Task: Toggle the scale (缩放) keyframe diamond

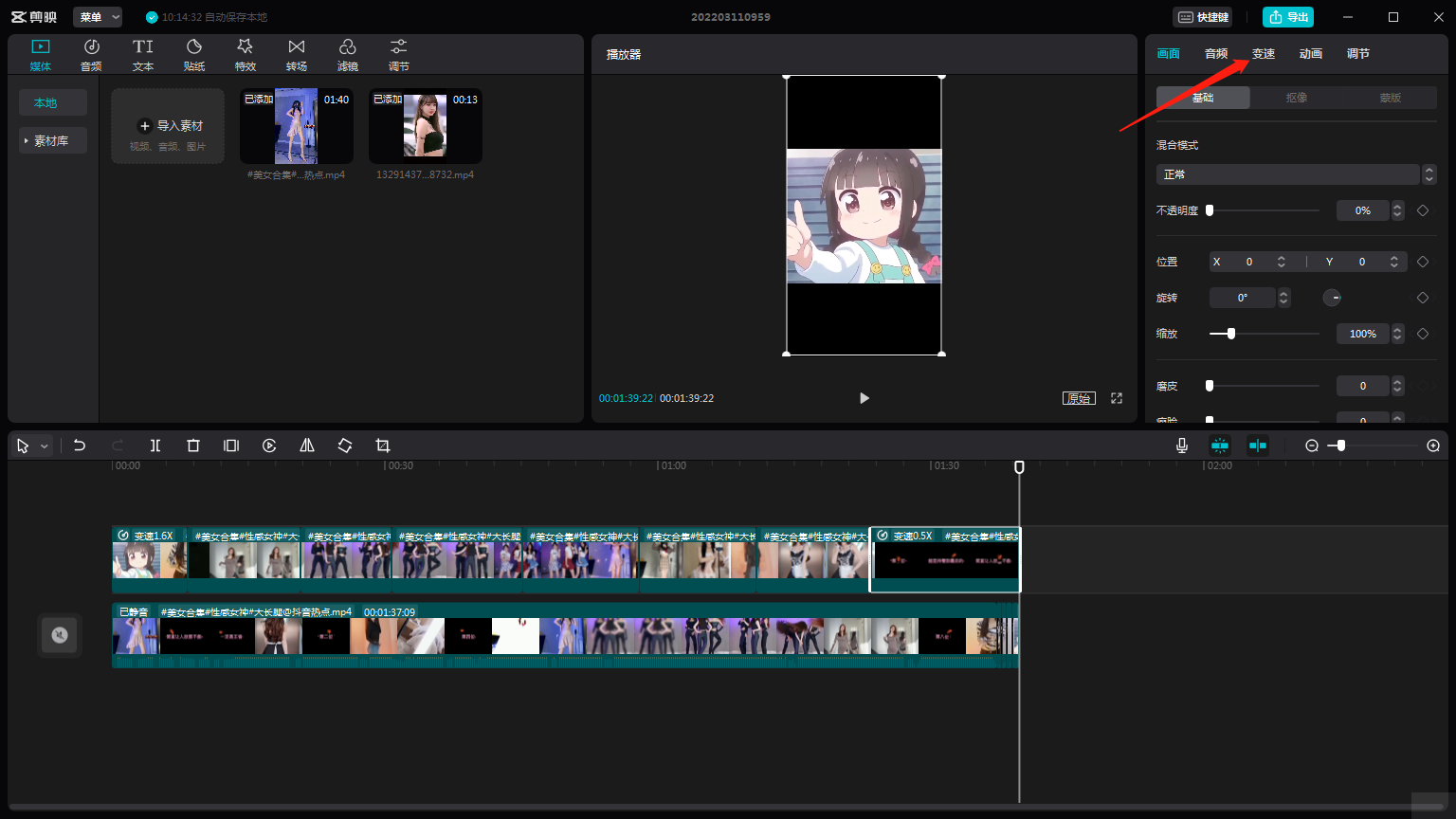Action: pos(1422,334)
